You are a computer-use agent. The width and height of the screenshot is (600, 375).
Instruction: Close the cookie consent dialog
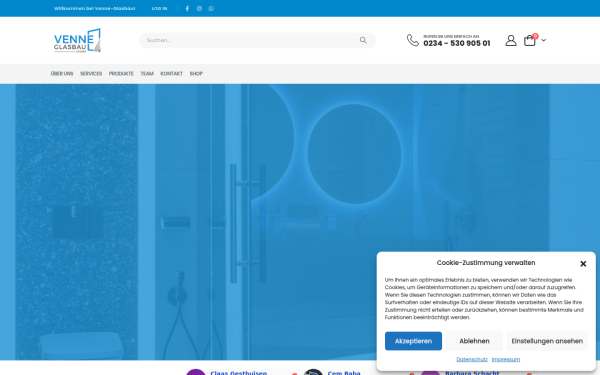tap(583, 264)
